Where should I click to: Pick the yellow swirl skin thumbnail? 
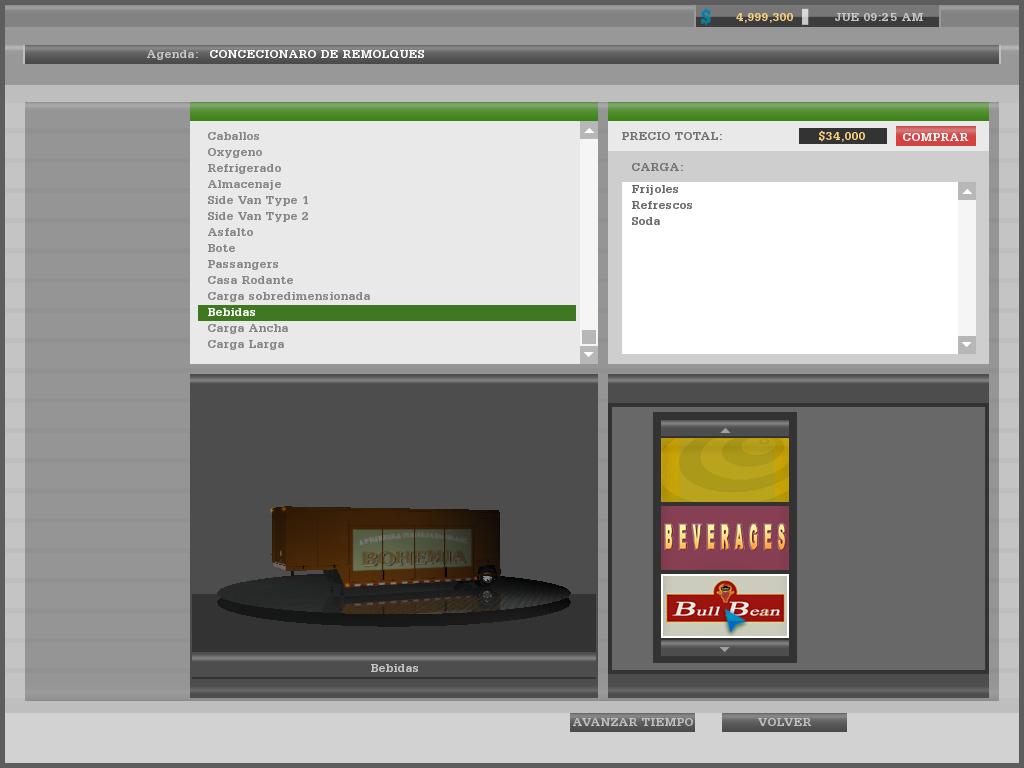pos(725,470)
